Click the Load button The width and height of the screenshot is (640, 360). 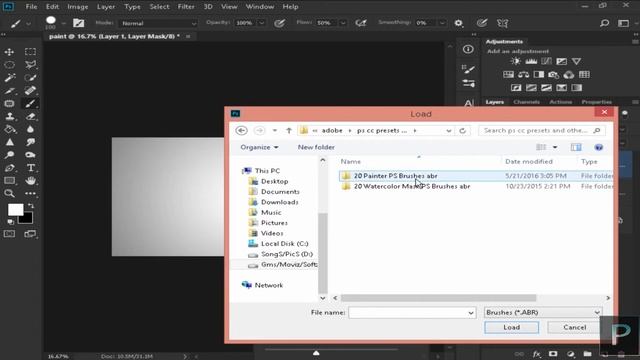(x=511, y=327)
